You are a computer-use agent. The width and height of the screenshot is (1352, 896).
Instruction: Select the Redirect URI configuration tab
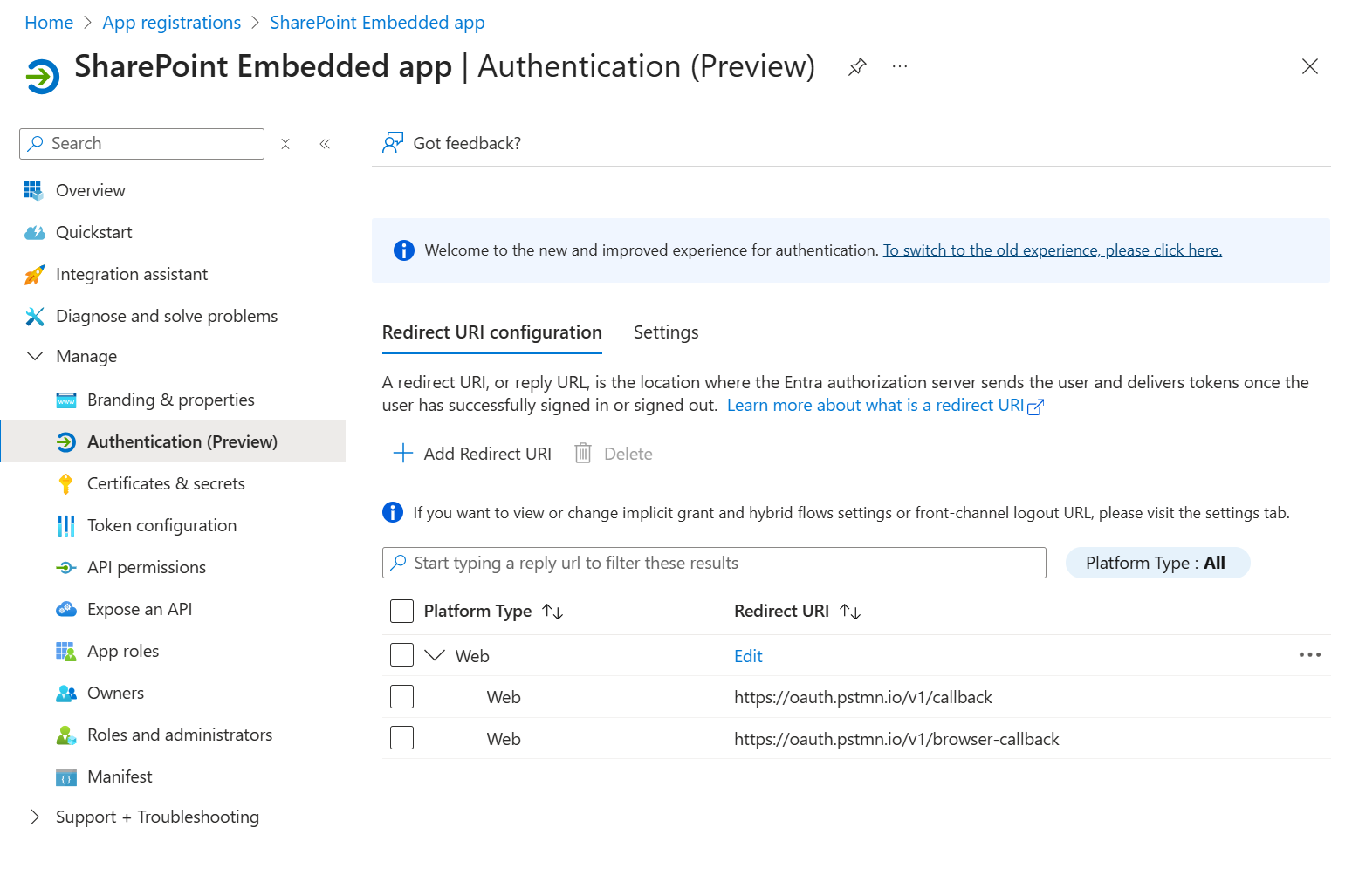click(491, 332)
